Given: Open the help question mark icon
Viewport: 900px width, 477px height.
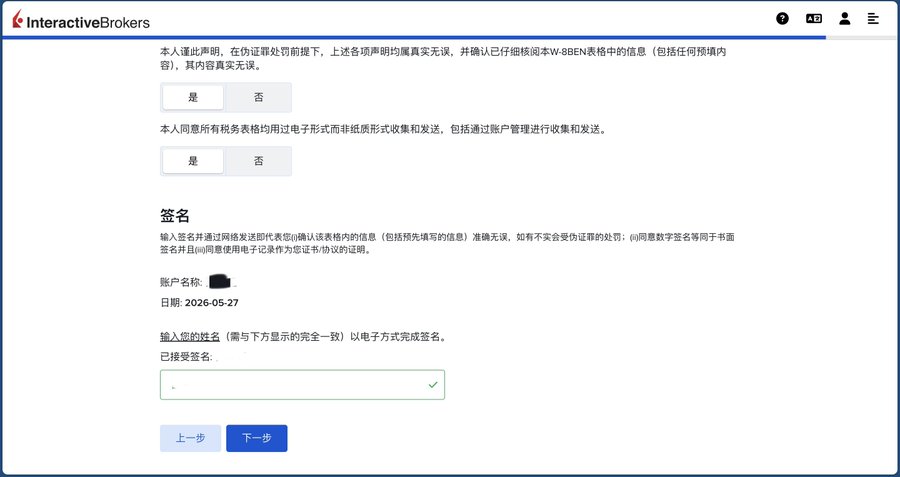Looking at the screenshot, I should tap(782, 18).
